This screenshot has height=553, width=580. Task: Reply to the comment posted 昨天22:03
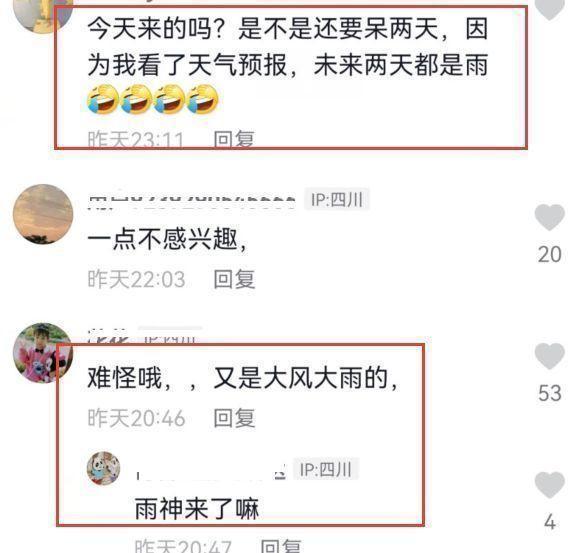[234, 279]
